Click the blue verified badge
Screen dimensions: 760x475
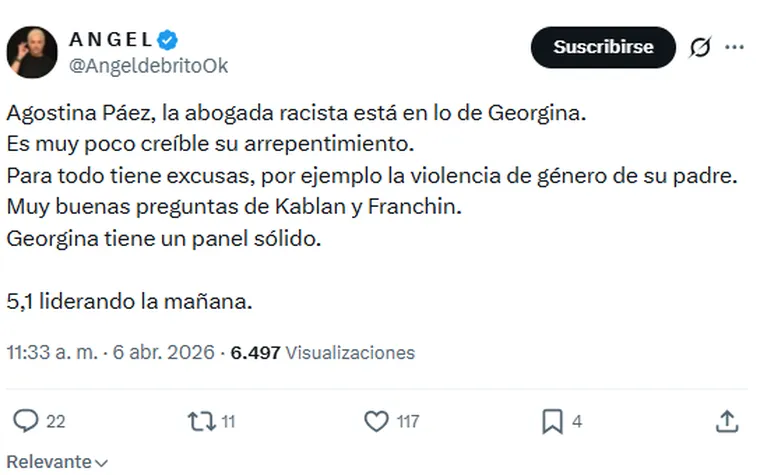(x=168, y=40)
